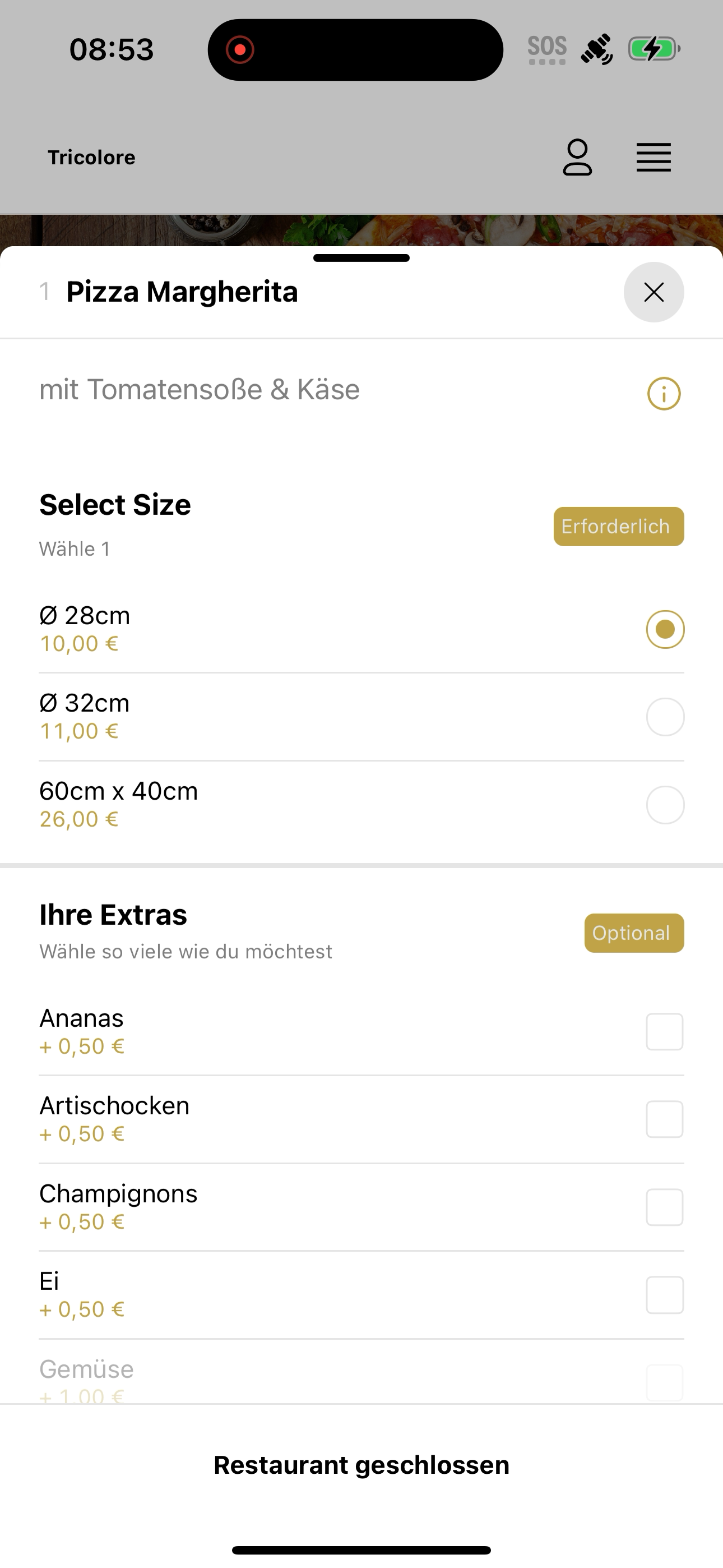Tap the gold info icon
Viewport: 723px width, 1568px height.
coord(664,394)
